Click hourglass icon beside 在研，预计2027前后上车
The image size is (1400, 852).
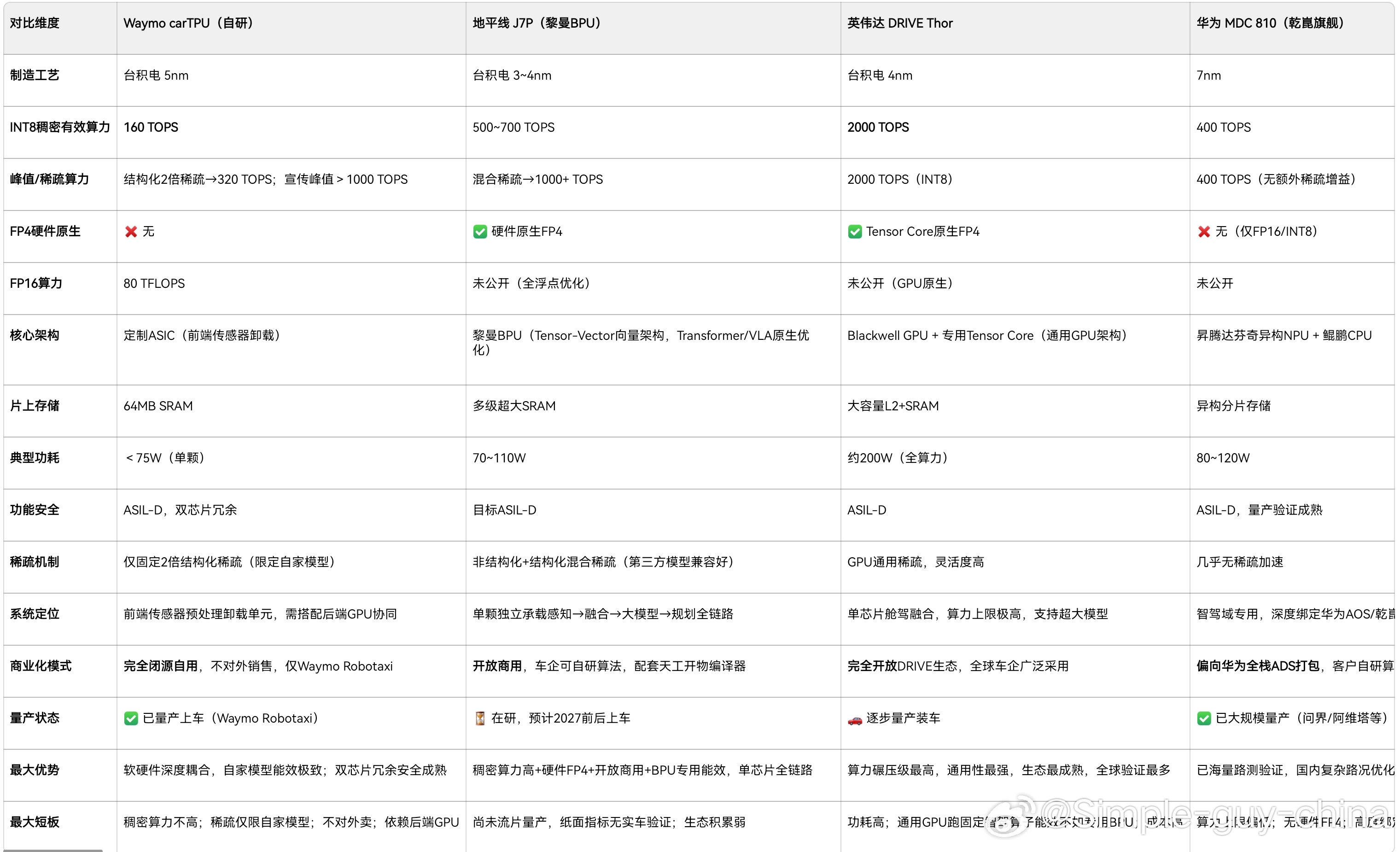coord(480,718)
